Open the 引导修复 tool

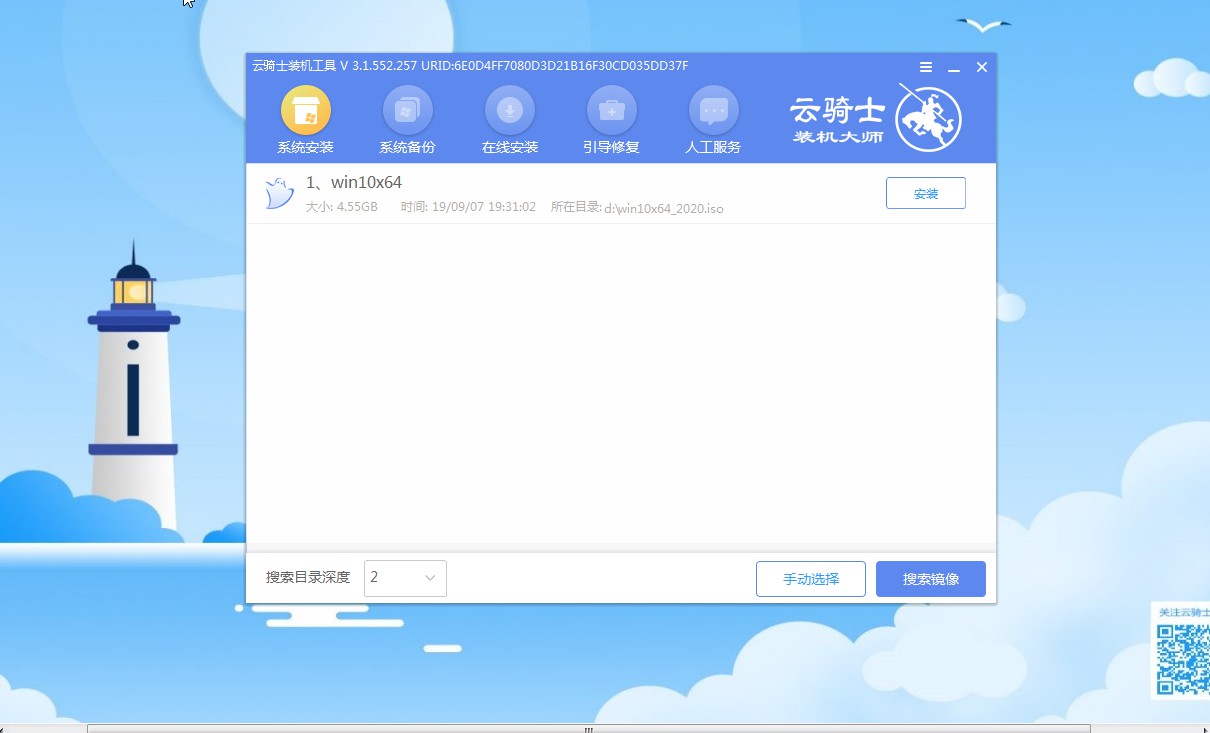pos(611,118)
